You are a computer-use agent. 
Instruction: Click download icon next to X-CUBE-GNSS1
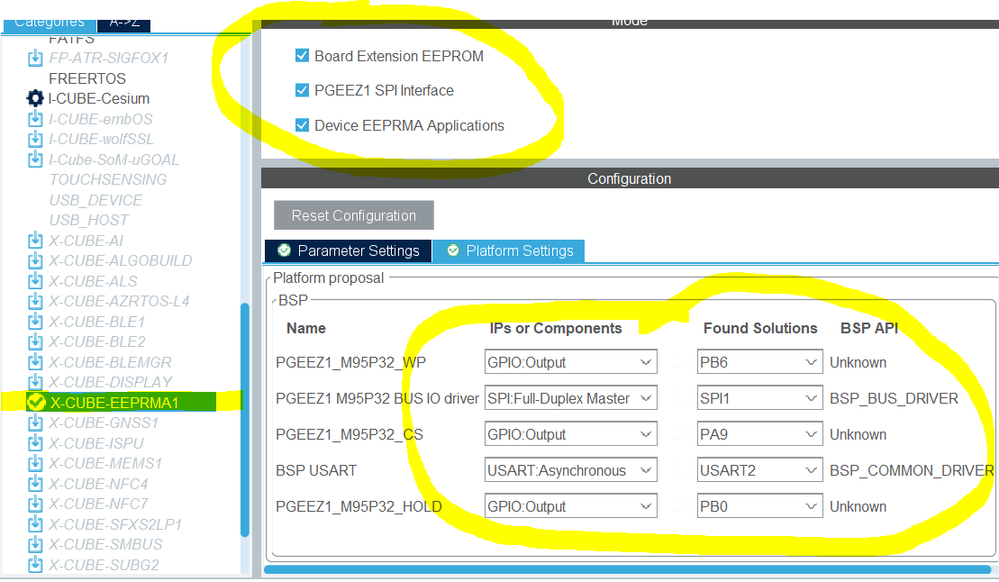[35, 423]
